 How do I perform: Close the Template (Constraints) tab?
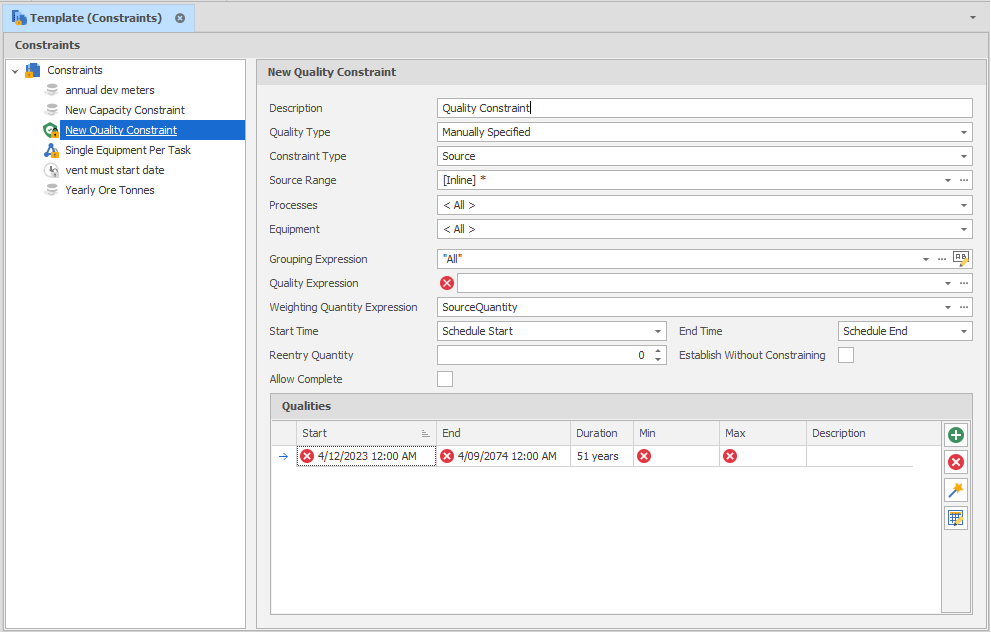tap(180, 18)
